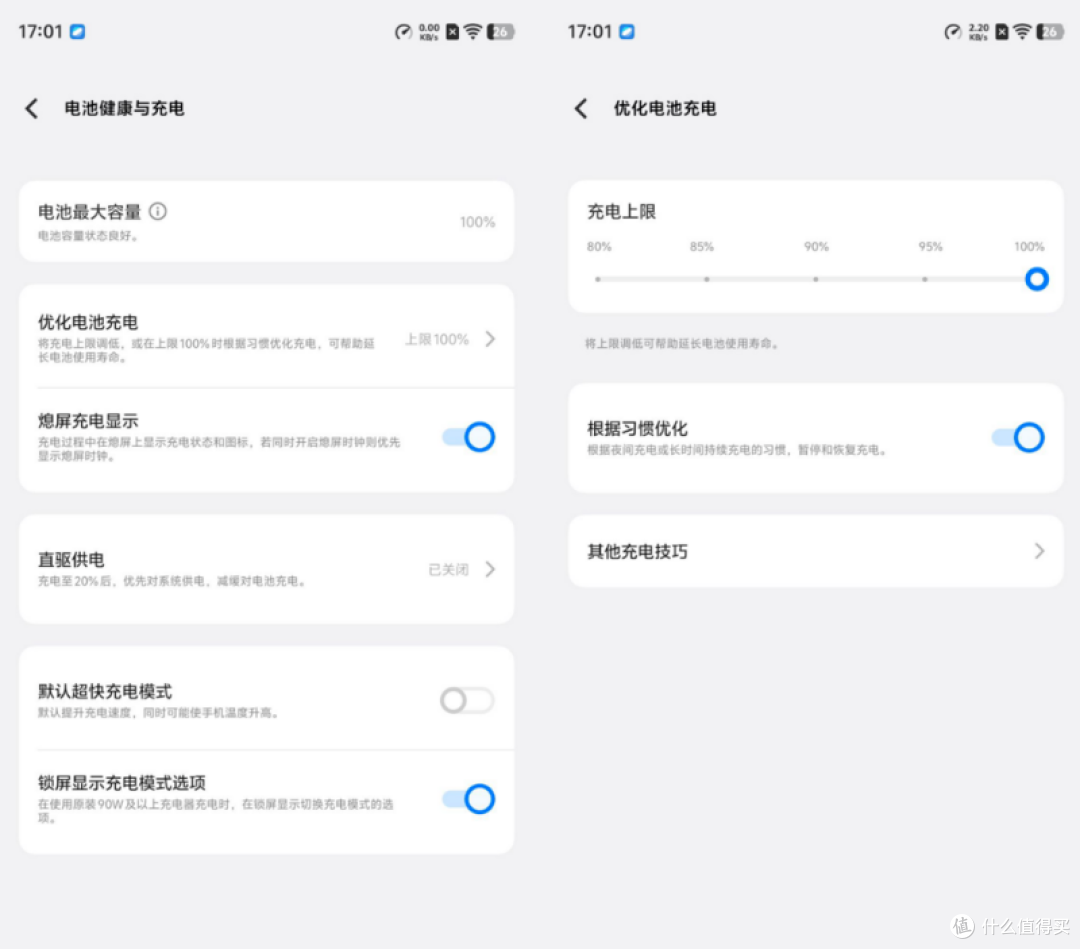Tap battery indicator in right status bar
Screen dimensions: 1080x949
click(x=1050, y=32)
